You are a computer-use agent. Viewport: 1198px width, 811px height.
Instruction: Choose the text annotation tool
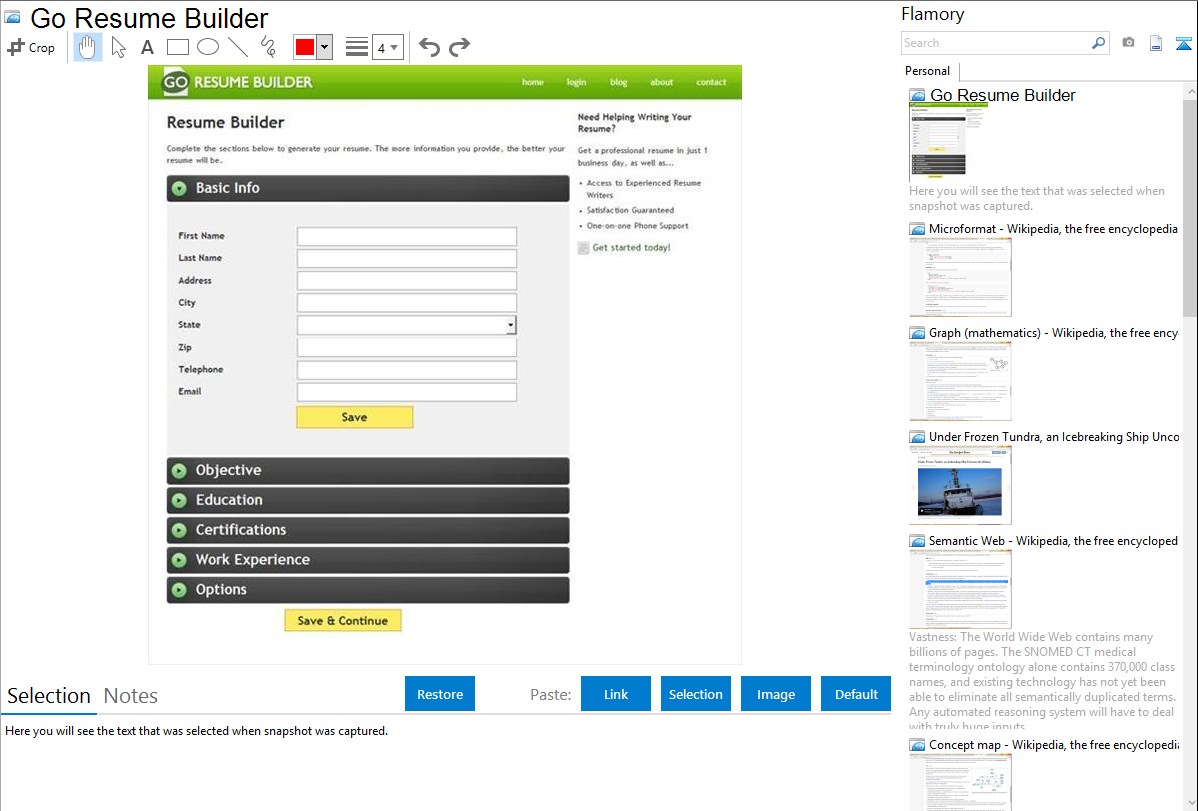click(147, 47)
